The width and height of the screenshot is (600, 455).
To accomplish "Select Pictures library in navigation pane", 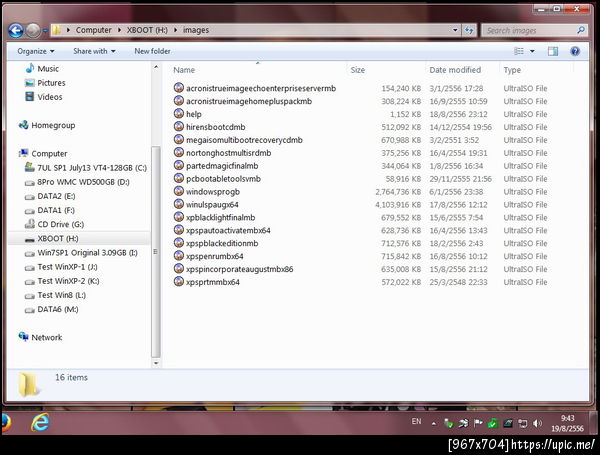I will click(x=45, y=83).
